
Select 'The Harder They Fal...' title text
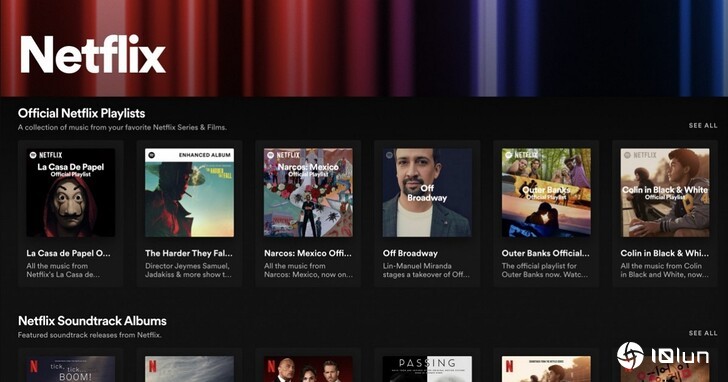coord(188,253)
